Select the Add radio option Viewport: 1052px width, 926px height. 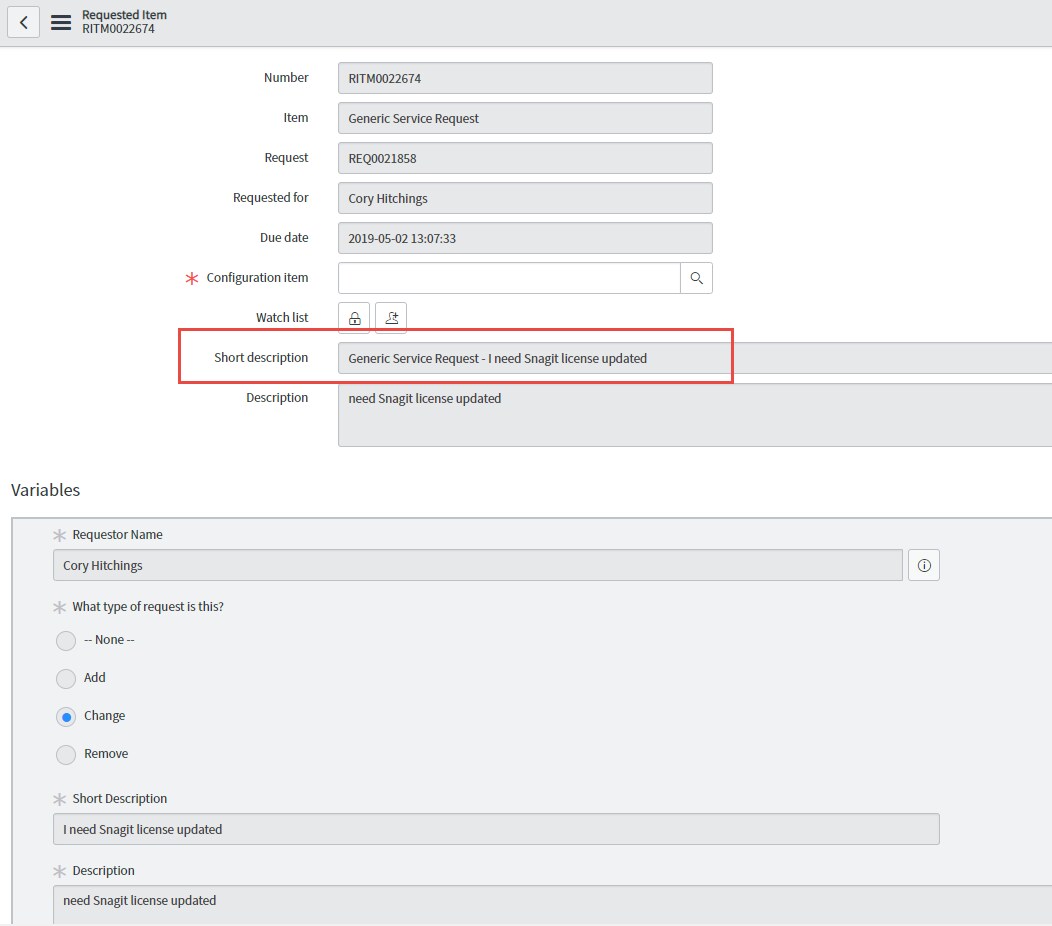point(65,678)
